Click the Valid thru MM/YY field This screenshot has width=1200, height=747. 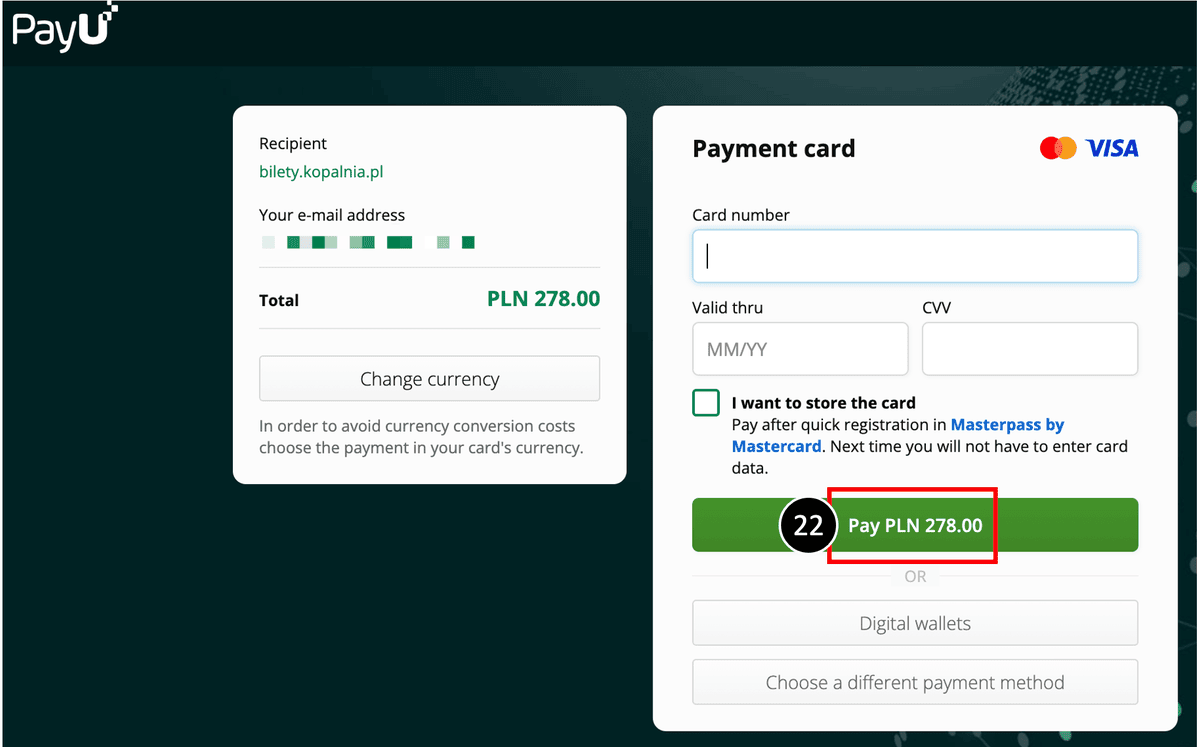point(800,349)
